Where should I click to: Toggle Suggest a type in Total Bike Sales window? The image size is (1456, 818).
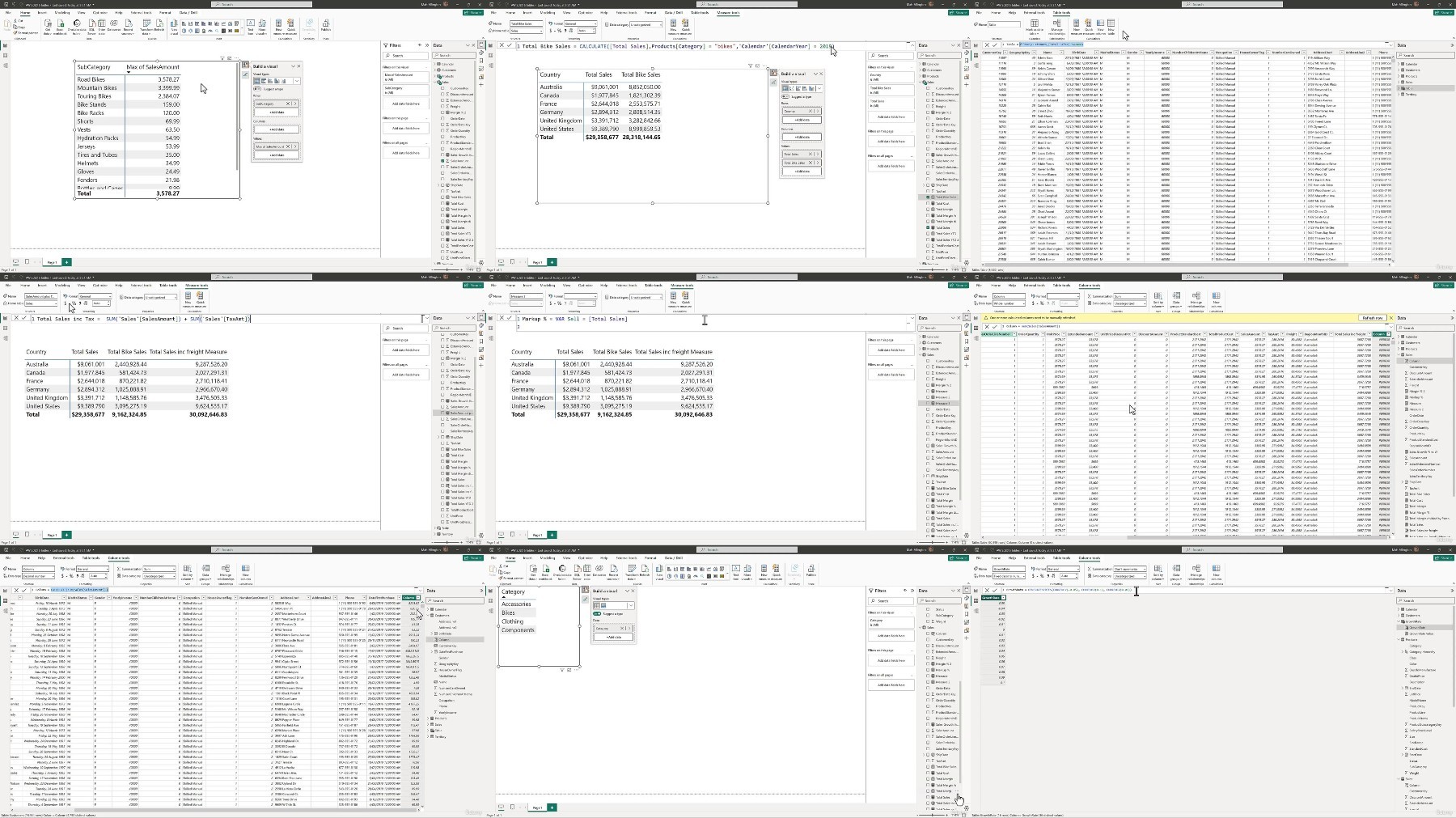[x=785, y=96]
